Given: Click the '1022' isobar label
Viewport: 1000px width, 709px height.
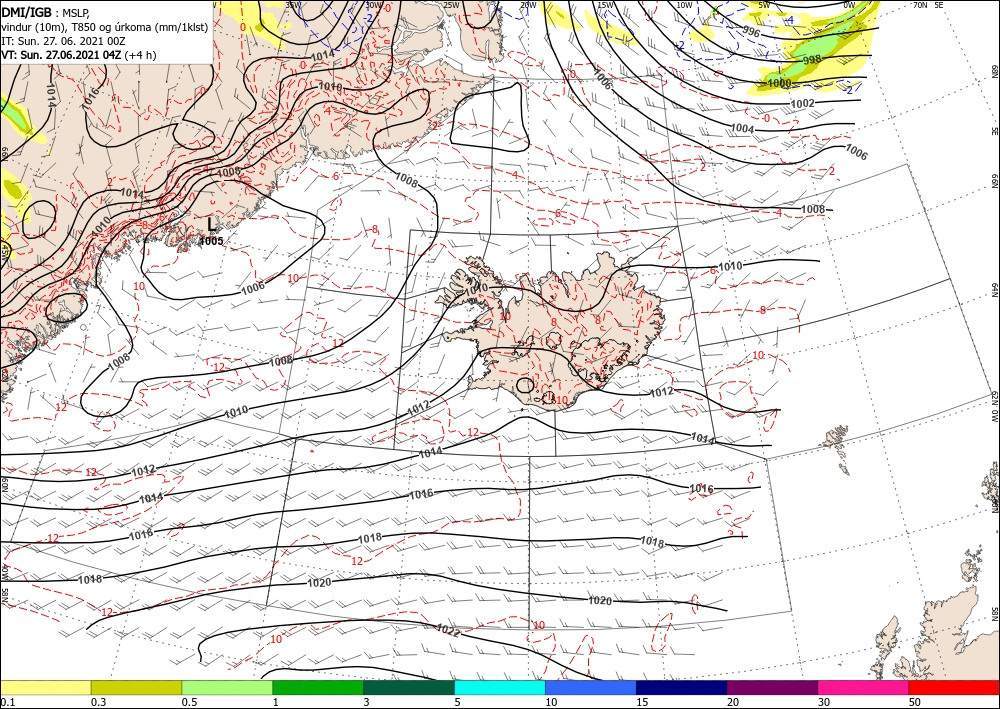Looking at the screenshot, I should [x=448, y=631].
